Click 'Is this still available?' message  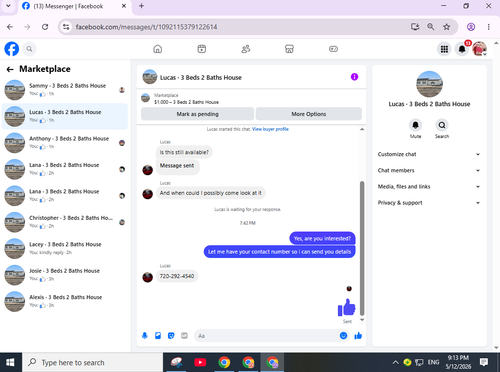pyautogui.click(x=184, y=152)
